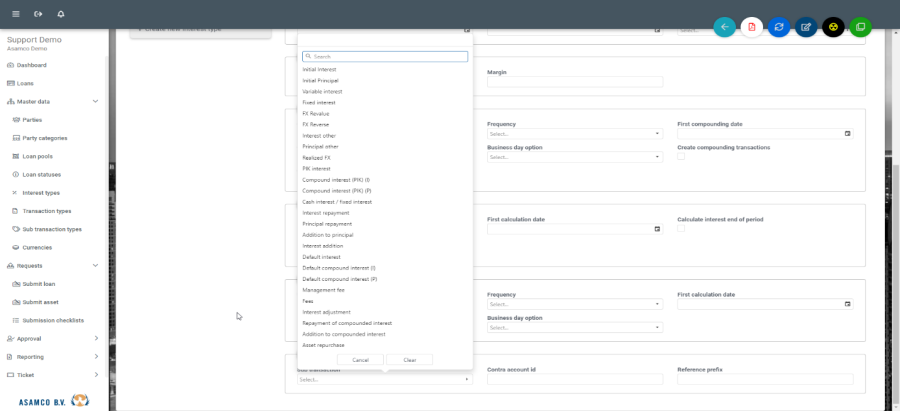Click the blue refresh icon
Image resolution: width=900 pixels, height=411 pixels.
pyautogui.click(x=779, y=27)
